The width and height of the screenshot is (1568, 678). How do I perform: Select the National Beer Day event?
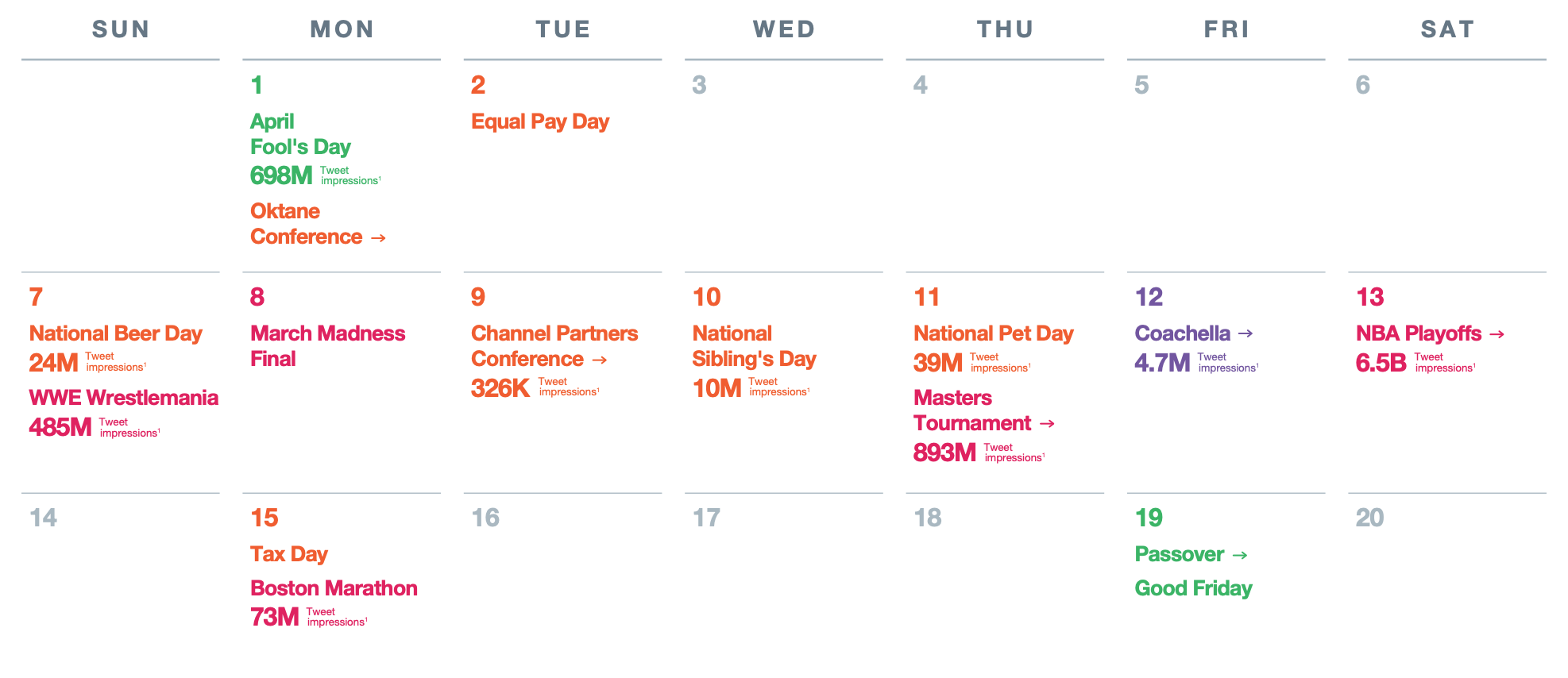click(x=115, y=333)
